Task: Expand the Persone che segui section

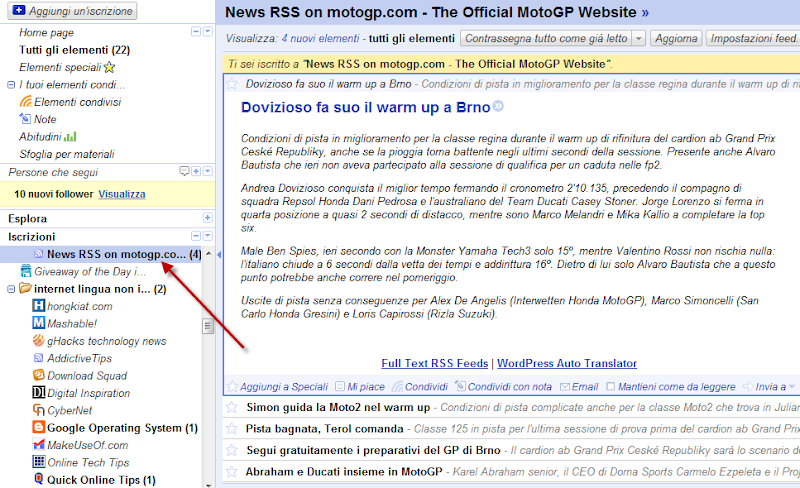Action: point(196,171)
